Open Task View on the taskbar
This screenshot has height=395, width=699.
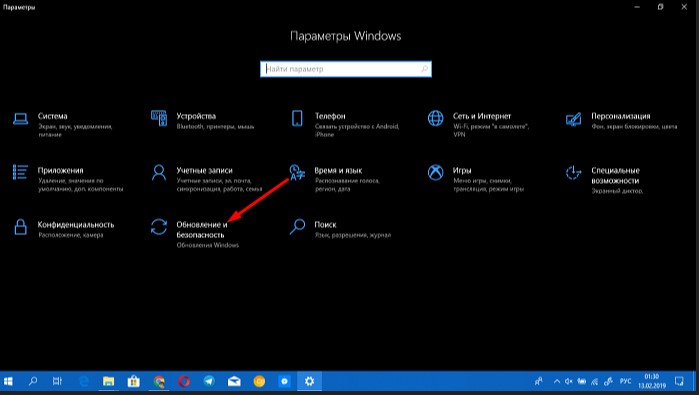point(57,382)
